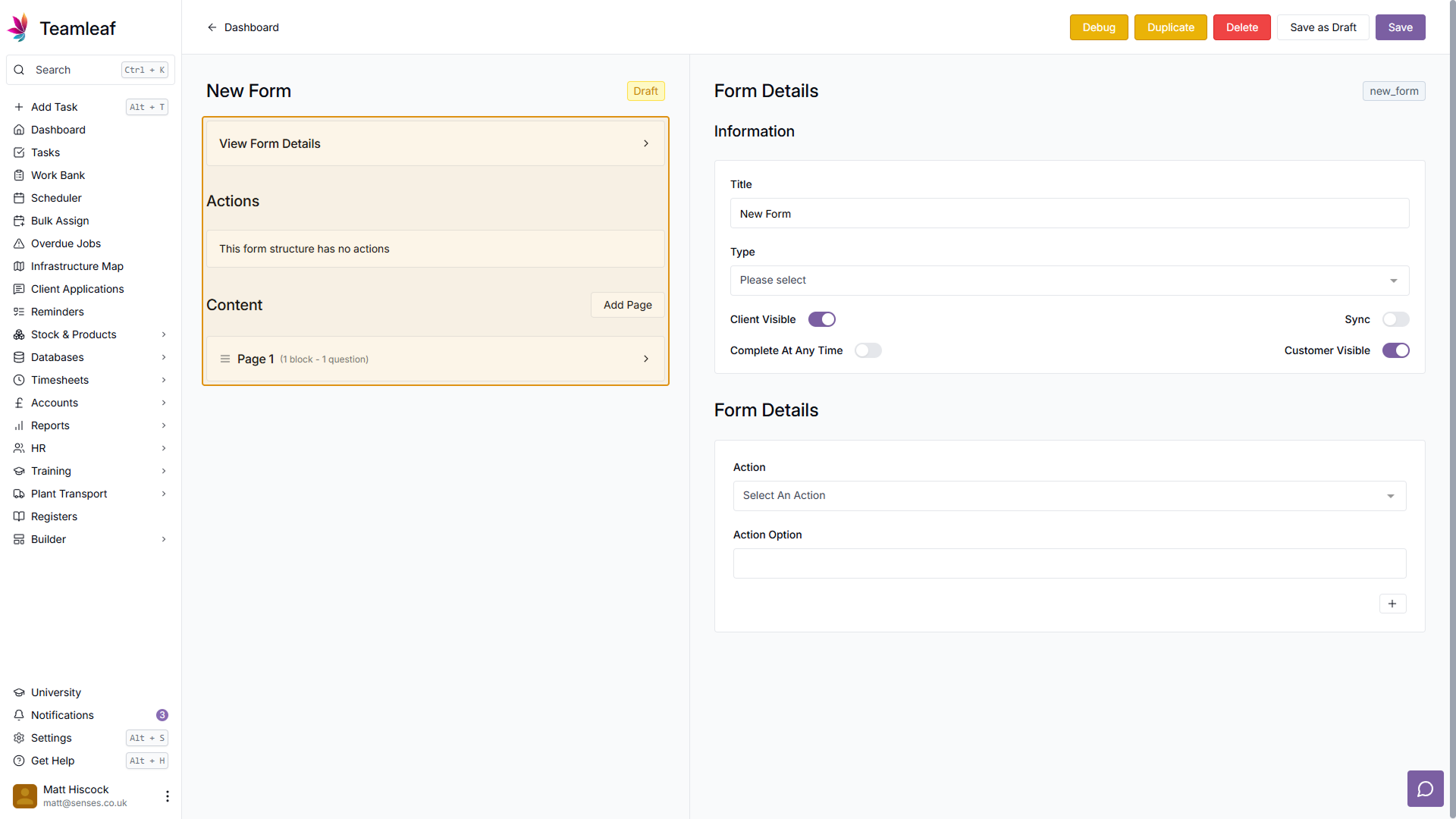Click the Add Page button
Screen dimensions: 1456x819
tap(627, 305)
